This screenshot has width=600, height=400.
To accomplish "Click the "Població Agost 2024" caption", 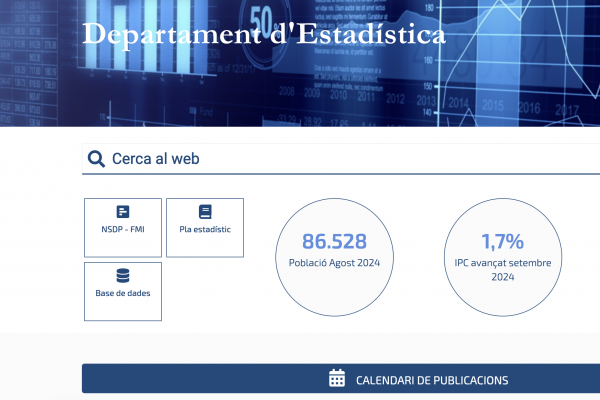I will click(334, 262).
